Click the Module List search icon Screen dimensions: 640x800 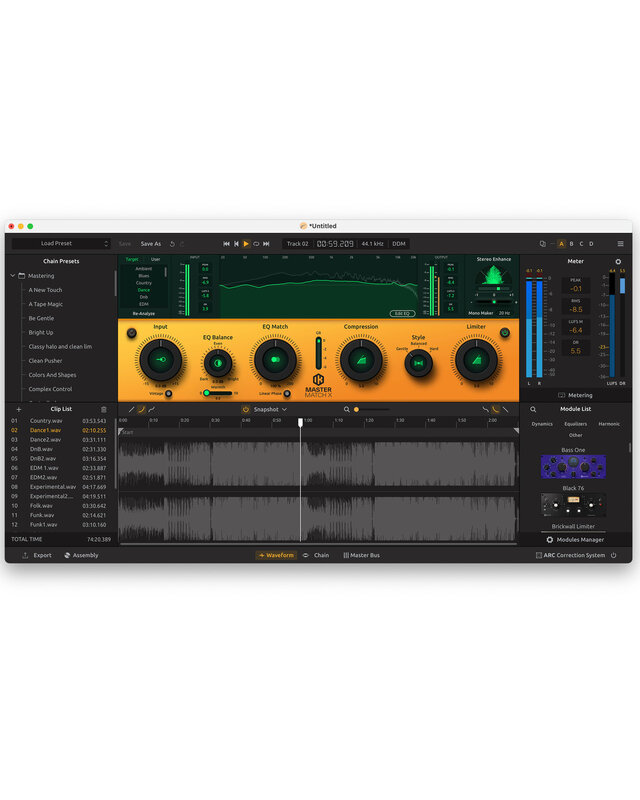pyautogui.click(x=533, y=409)
